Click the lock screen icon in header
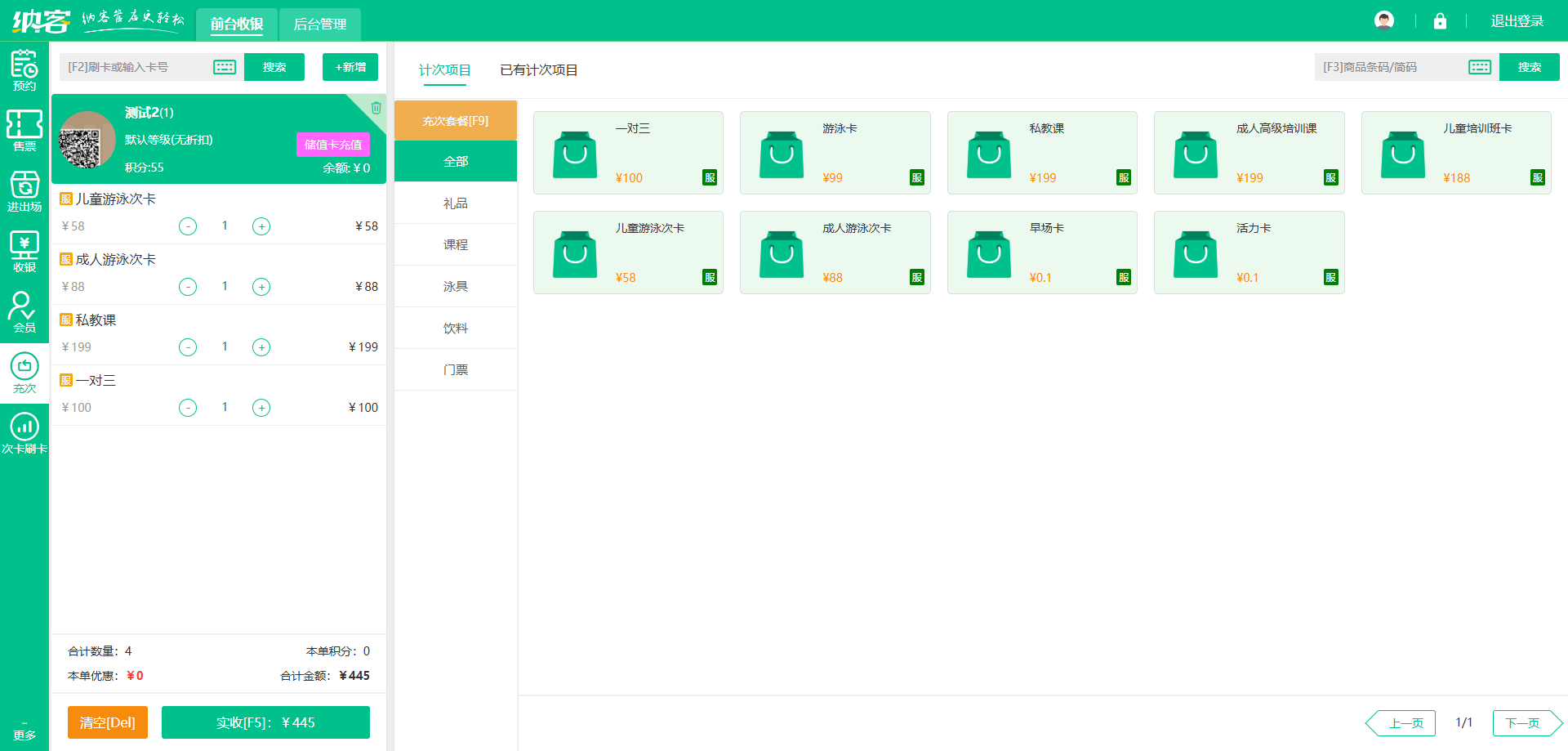This screenshot has width=1568, height=751. [1440, 21]
